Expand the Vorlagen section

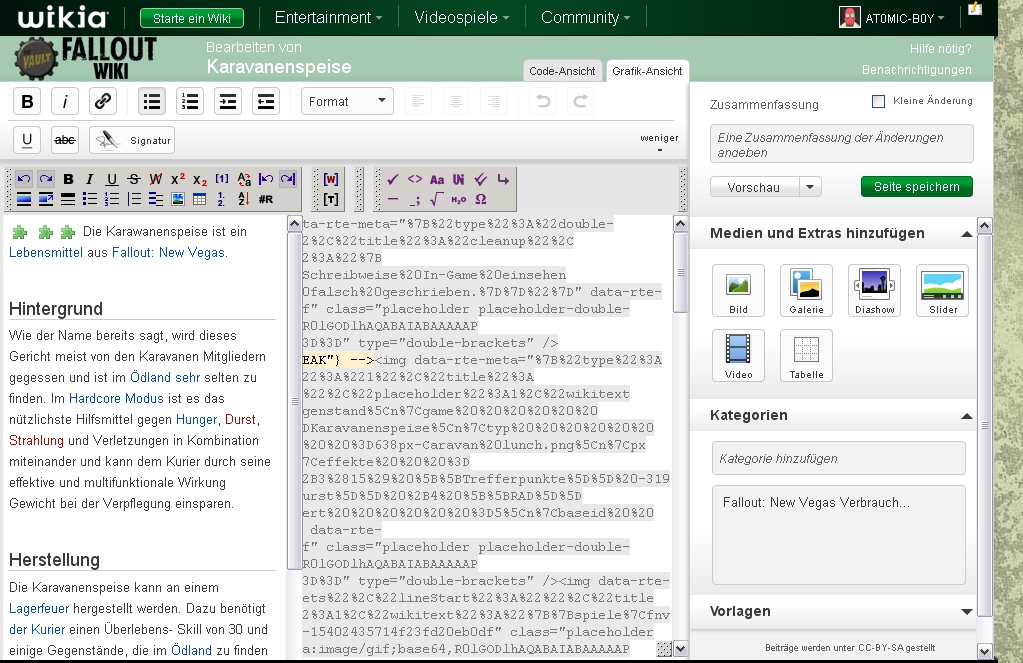click(966, 612)
